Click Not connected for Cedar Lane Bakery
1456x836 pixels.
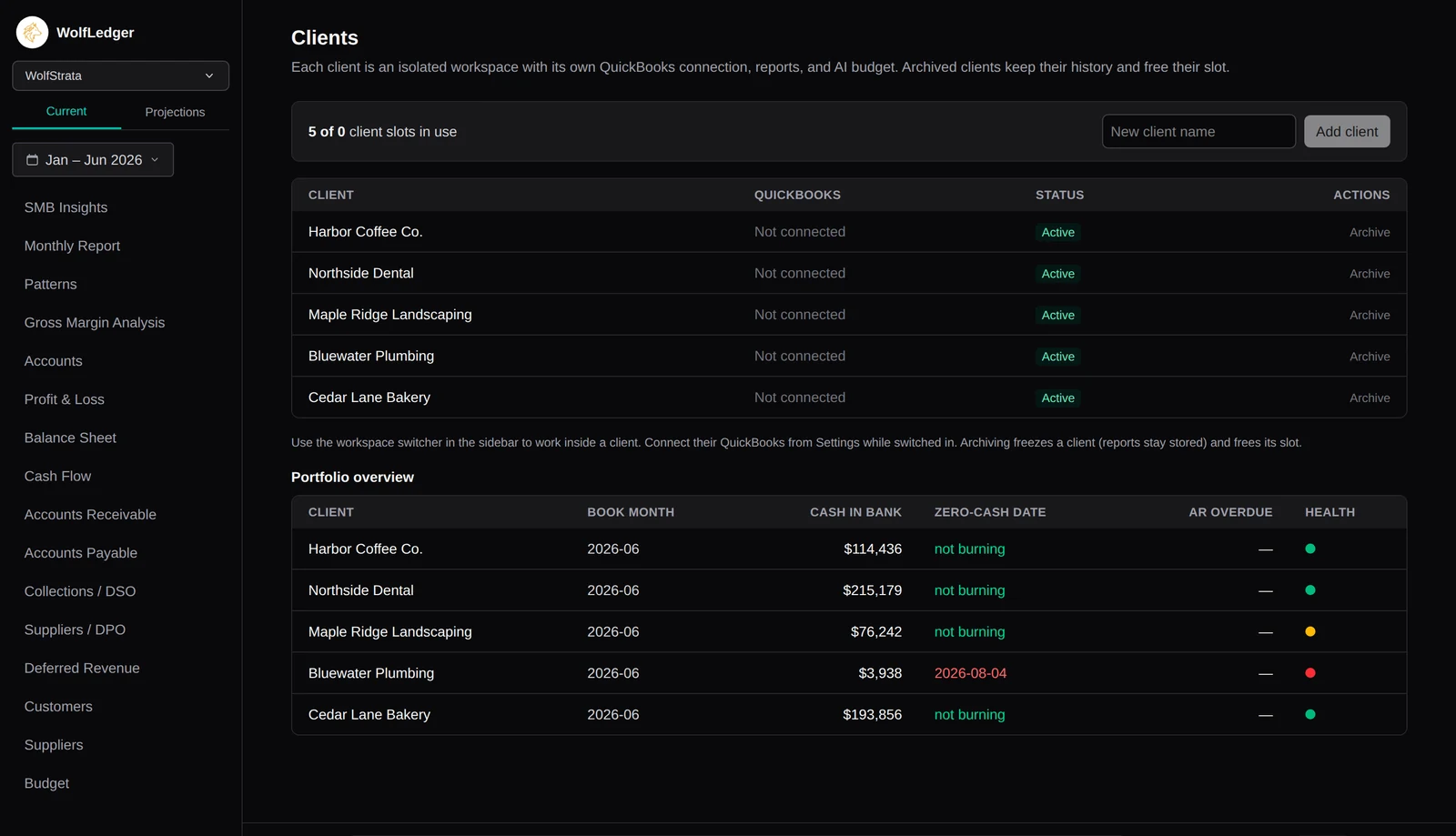click(800, 398)
